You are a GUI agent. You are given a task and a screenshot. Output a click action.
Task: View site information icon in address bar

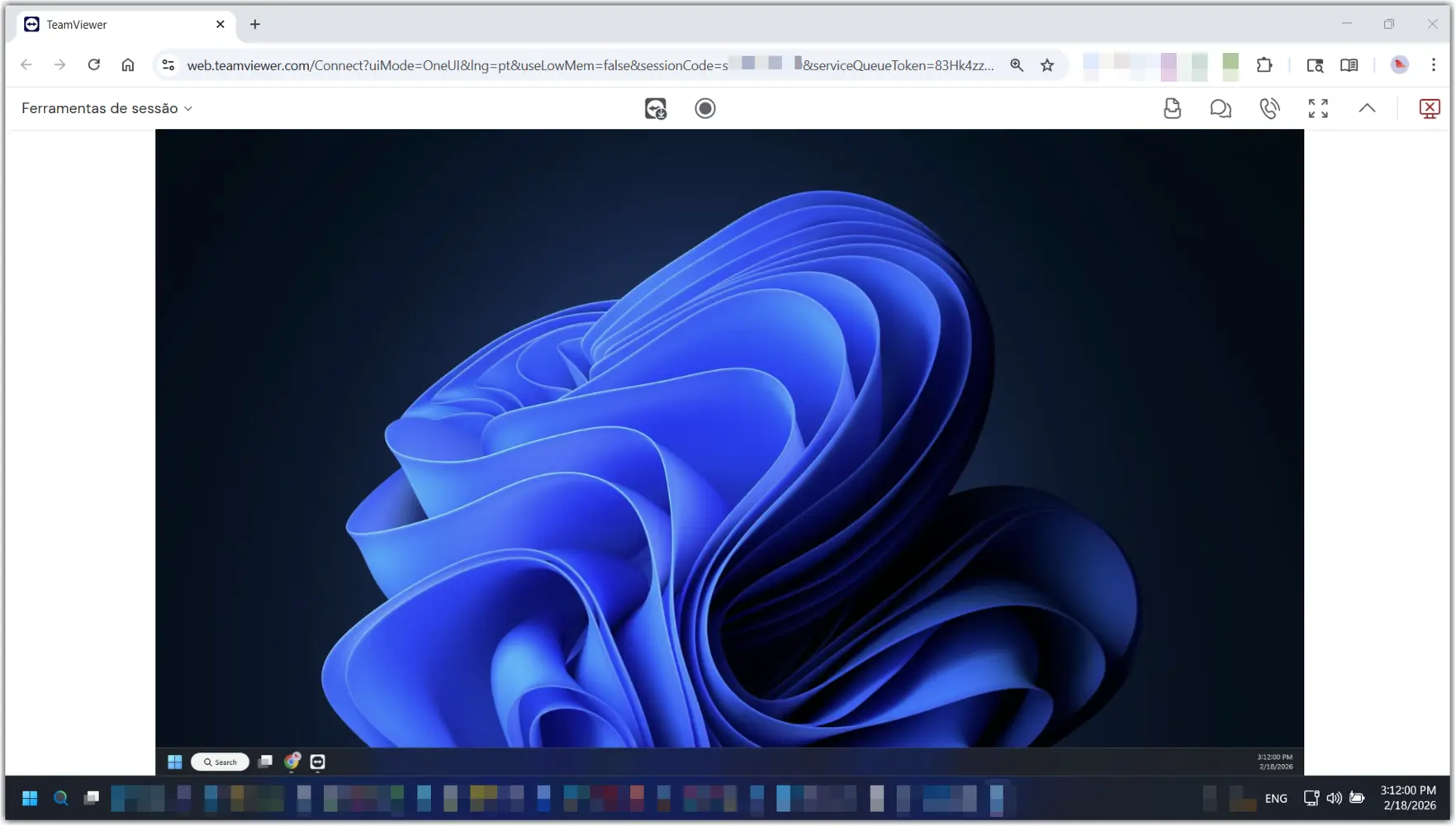pos(168,64)
